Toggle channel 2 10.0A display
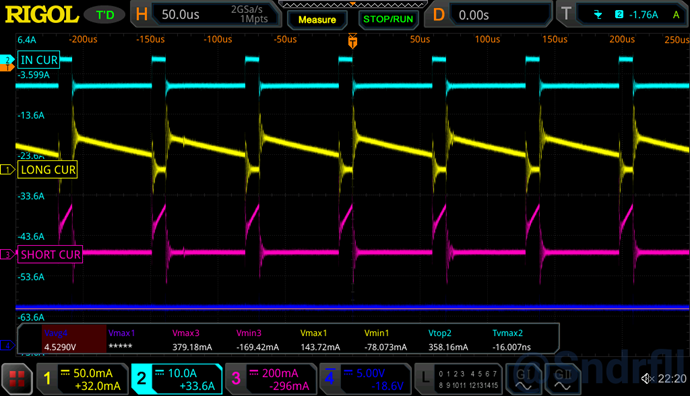The image size is (690, 396). click(x=177, y=379)
